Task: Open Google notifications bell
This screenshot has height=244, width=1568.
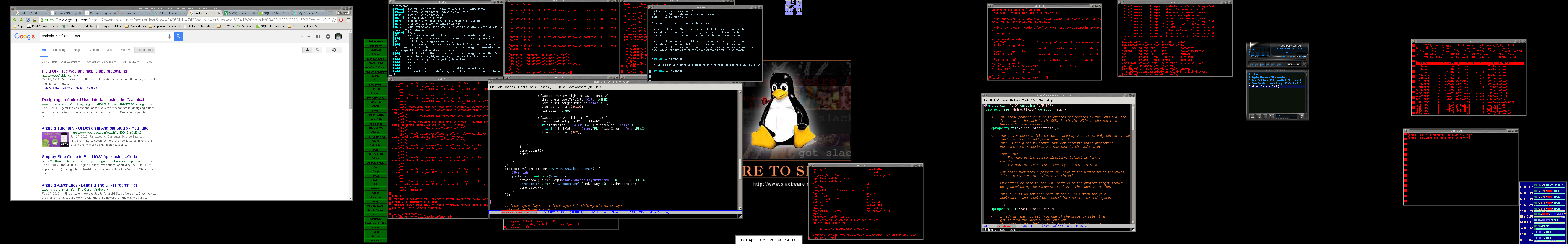Action: [328, 36]
